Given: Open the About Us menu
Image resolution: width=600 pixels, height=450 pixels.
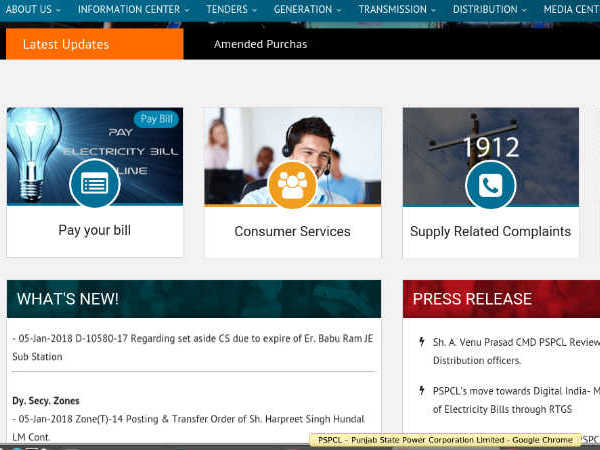Looking at the screenshot, I should [x=33, y=9].
